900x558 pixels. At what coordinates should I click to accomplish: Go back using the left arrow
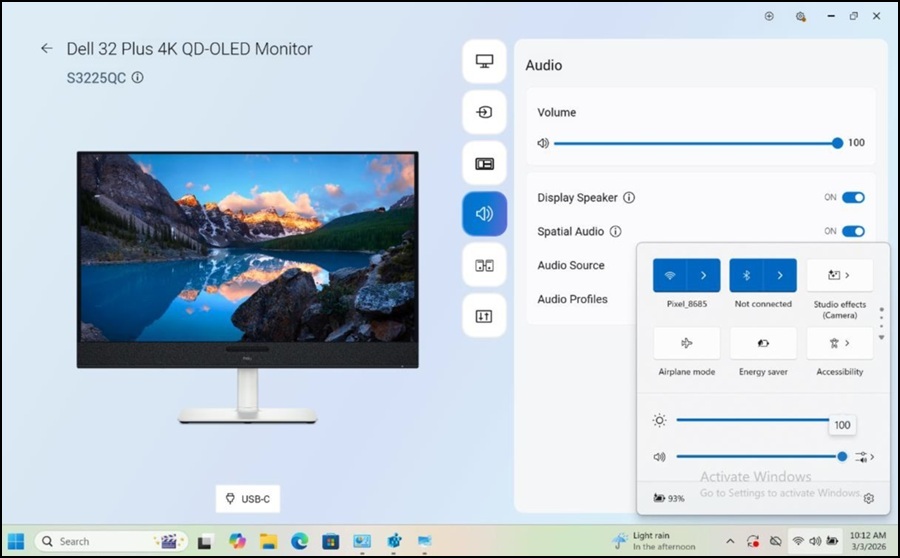(46, 49)
